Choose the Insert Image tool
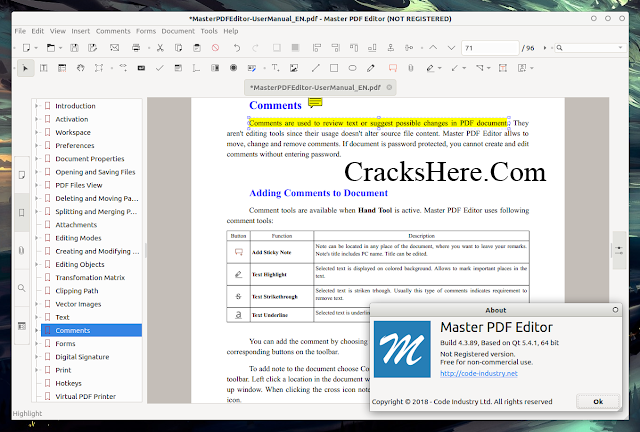Viewport: 640px width, 432px height. tap(294, 68)
